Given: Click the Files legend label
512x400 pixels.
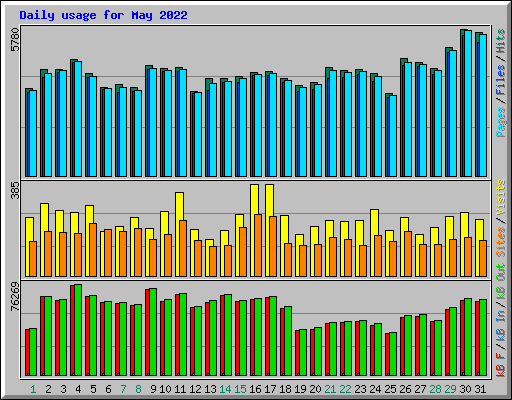Looking at the screenshot, I should click(x=501, y=81).
